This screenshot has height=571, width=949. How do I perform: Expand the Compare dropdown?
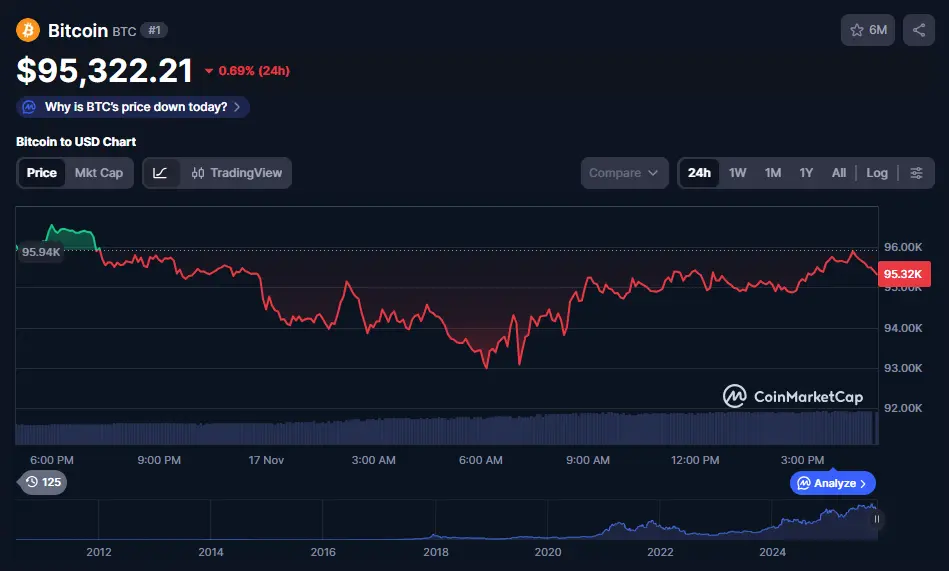click(x=625, y=173)
